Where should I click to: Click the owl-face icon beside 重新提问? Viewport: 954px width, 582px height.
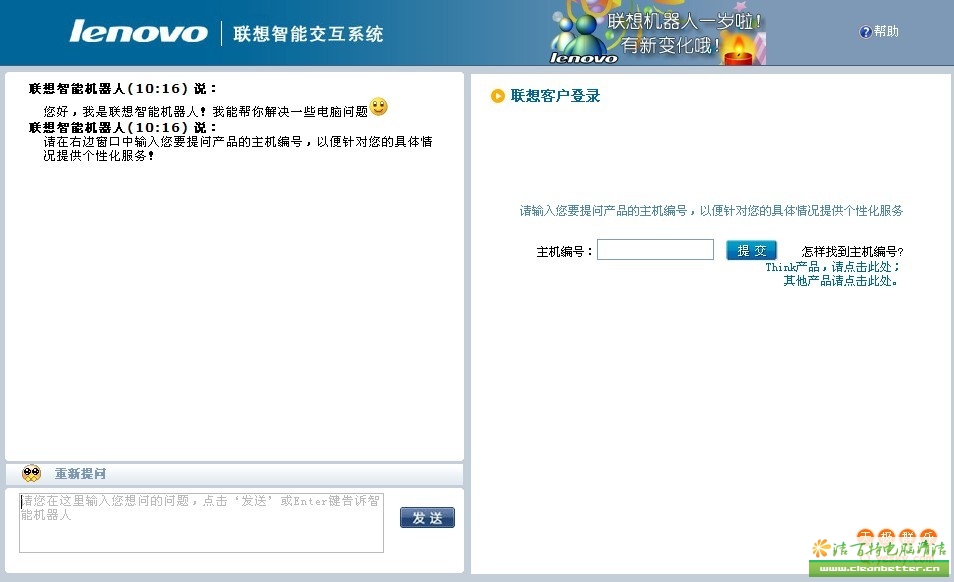pos(31,473)
